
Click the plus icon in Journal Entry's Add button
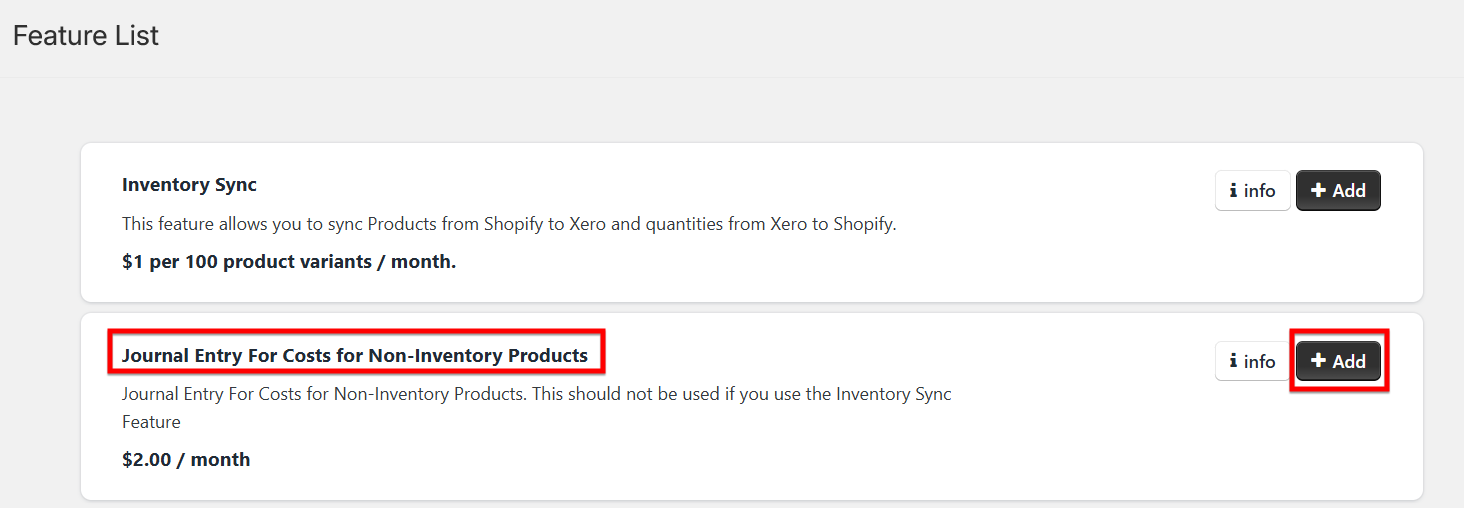(x=1318, y=361)
